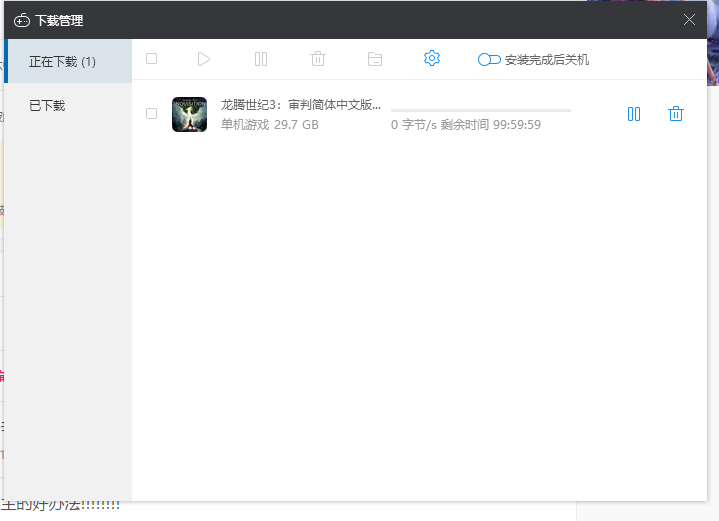Click the text 0 字节/s 剩余时间 99:59:59

point(466,125)
